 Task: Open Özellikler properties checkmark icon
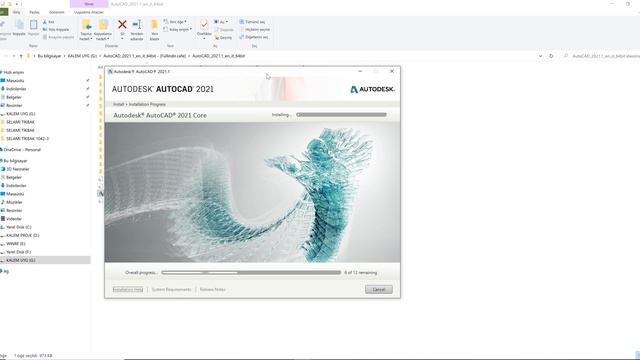(x=204, y=24)
